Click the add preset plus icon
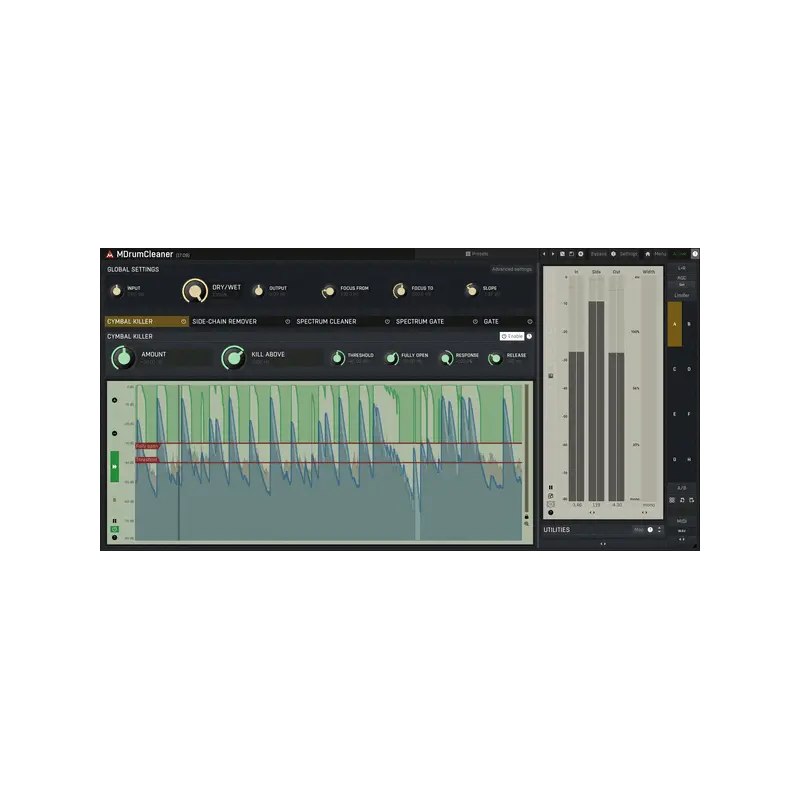800x800 pixels. click(x=581, y=254)
